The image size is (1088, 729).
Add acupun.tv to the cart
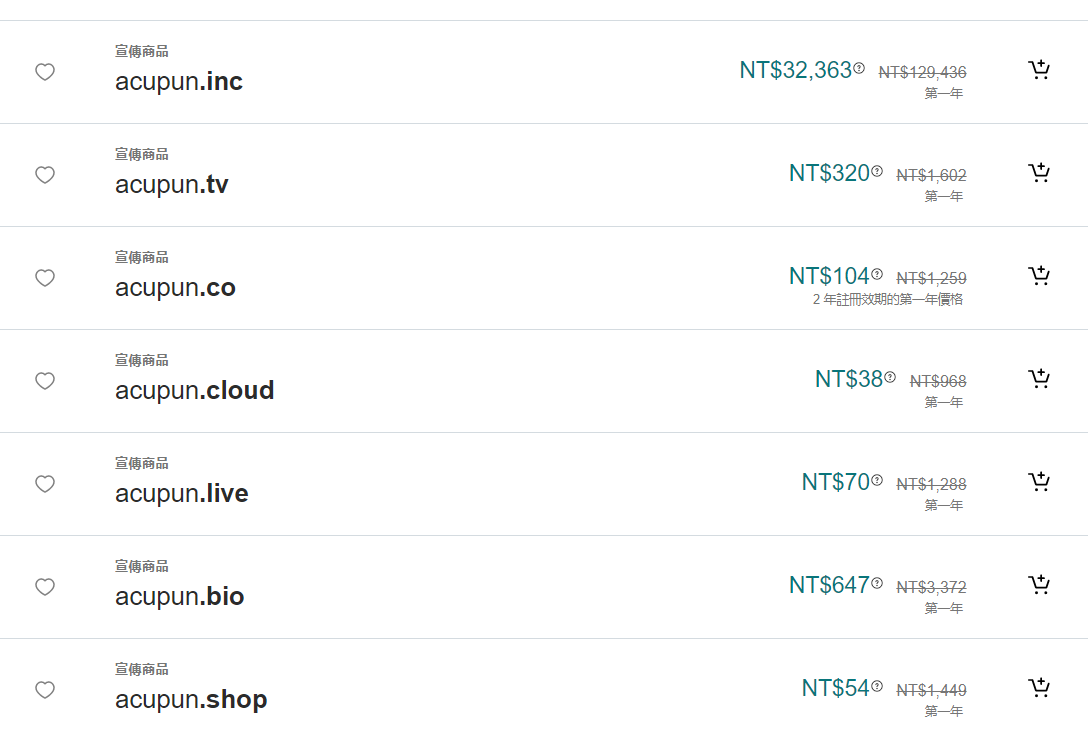point(1039,173)
